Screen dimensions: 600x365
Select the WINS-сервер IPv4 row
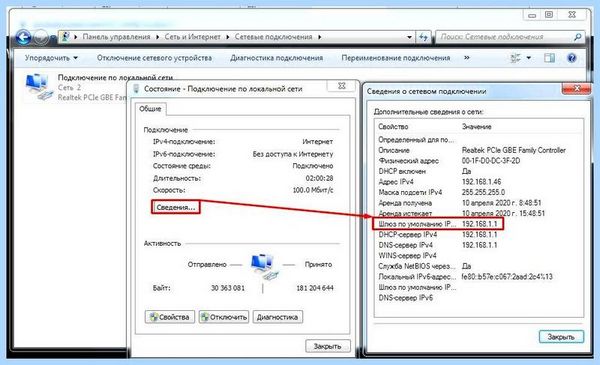[x=478, y=255]
